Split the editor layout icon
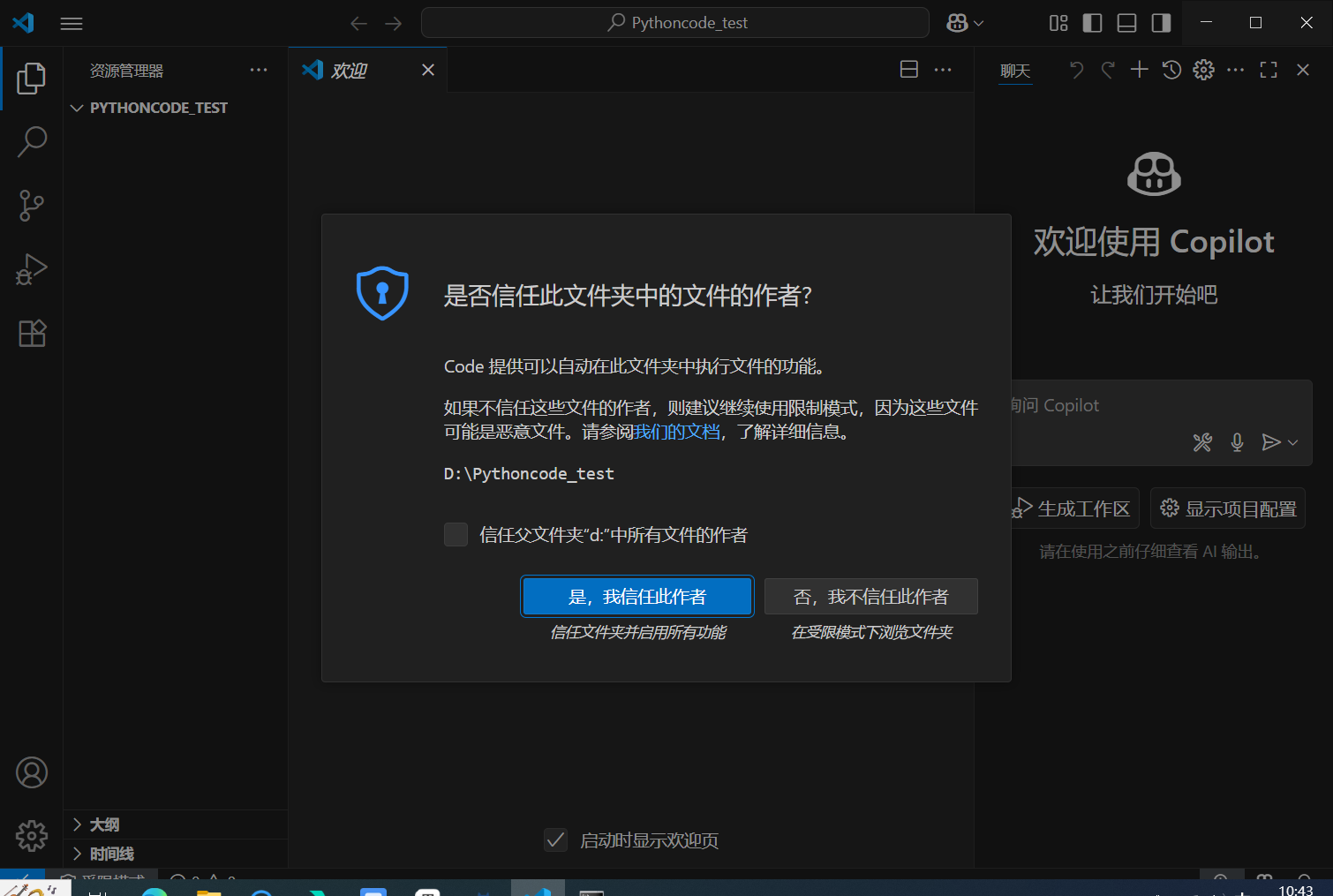1333x896 pixels. pyautogui.click(x=909, y=70)
